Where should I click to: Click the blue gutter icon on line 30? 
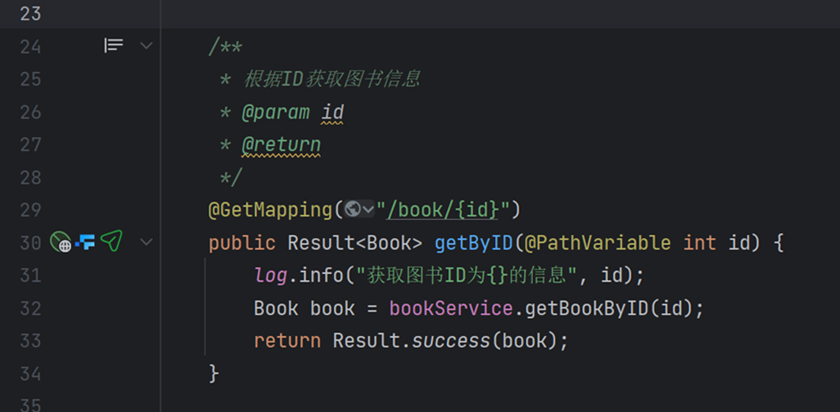(85, 243)
